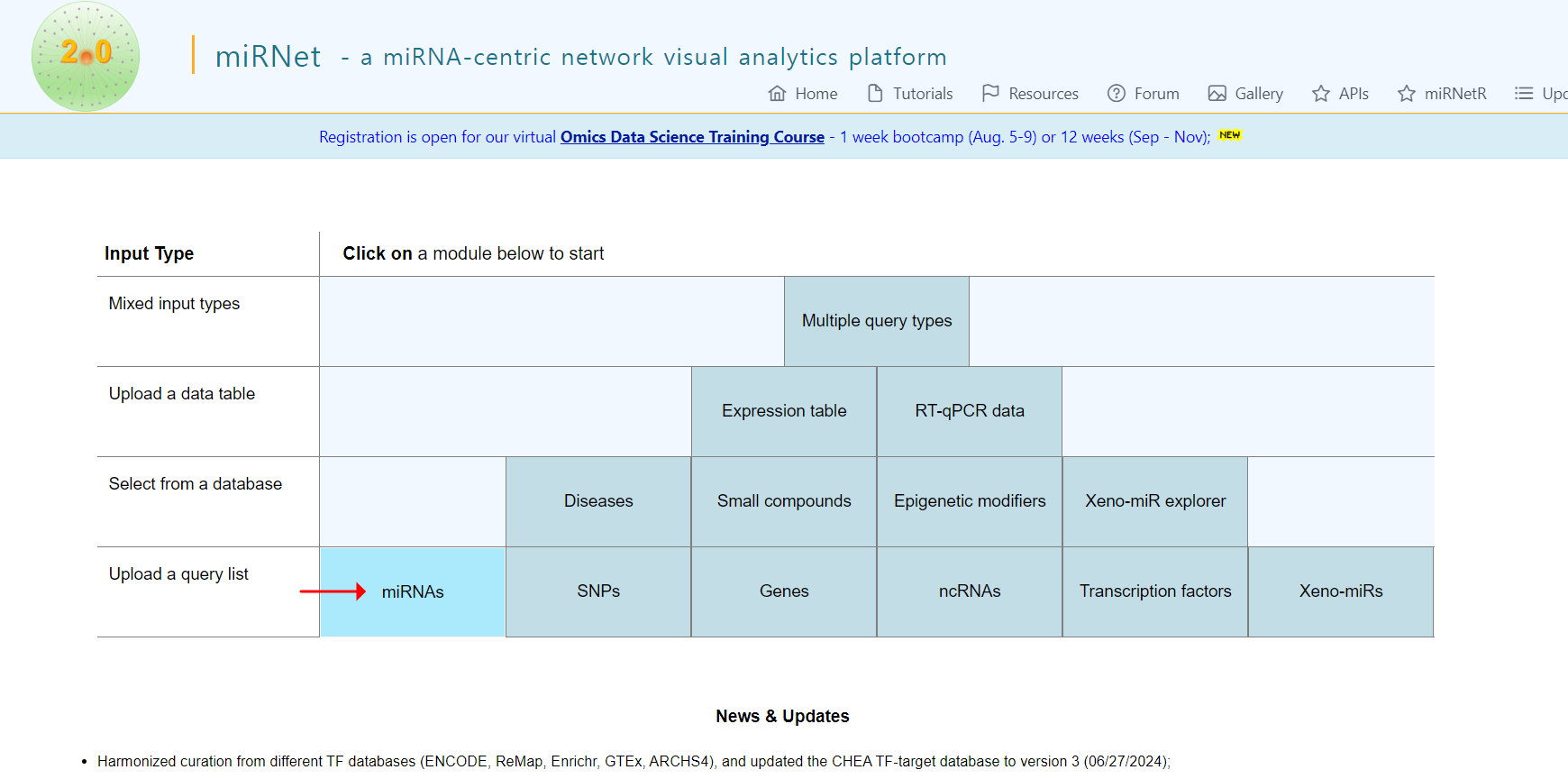This screenshot has width=1568, height=779.
Task: Click the Forum question mark icon
Action: (x=1117, y=93)
